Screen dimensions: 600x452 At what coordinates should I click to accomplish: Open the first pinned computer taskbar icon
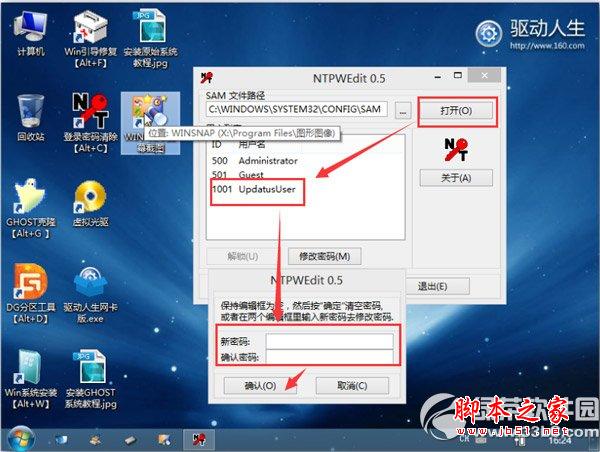pyautogui.click(x=61, y=440)
